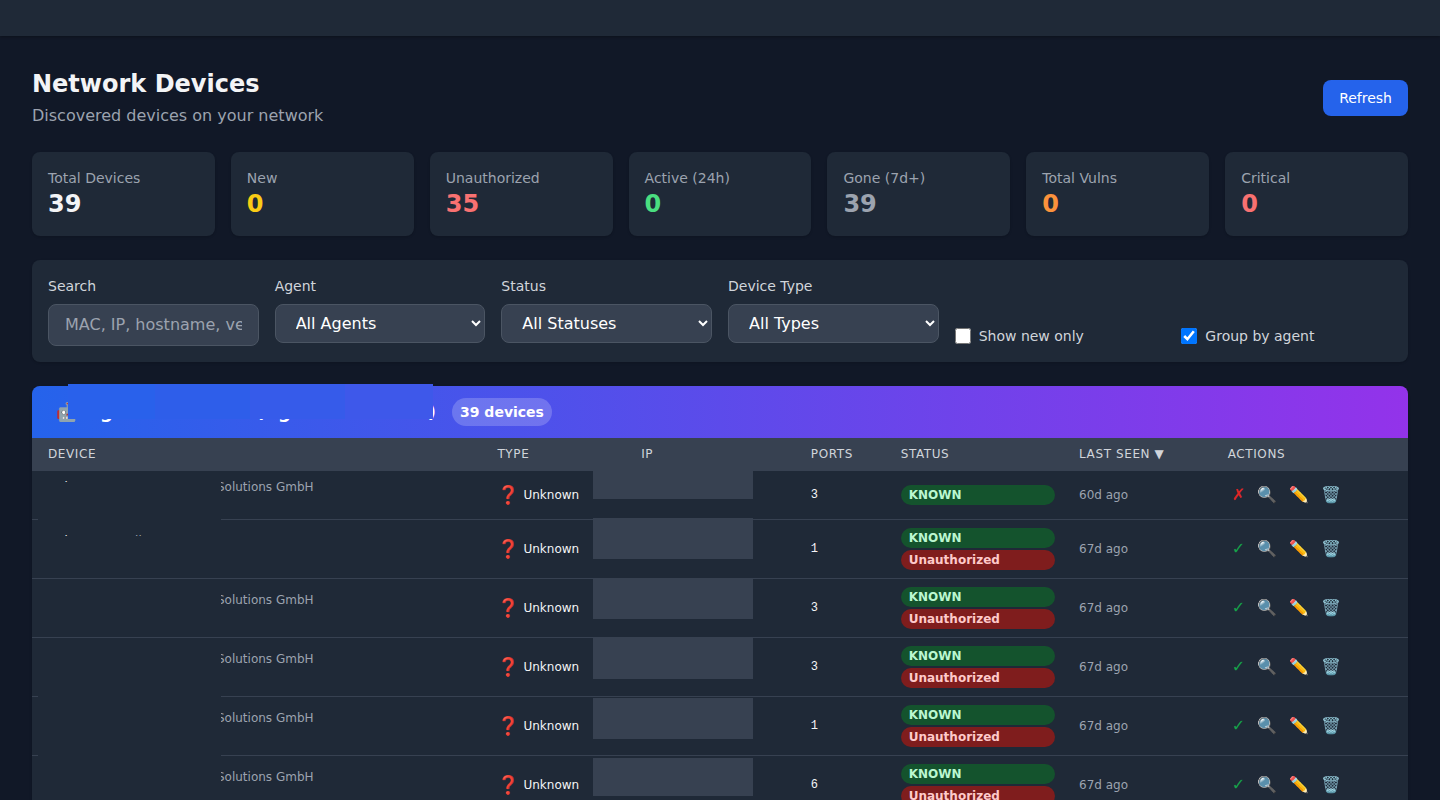The width and height of the screenshot is (1440, 800).
Task: Click the pencil edit icon in the first device row
Action: [1299, 494]
